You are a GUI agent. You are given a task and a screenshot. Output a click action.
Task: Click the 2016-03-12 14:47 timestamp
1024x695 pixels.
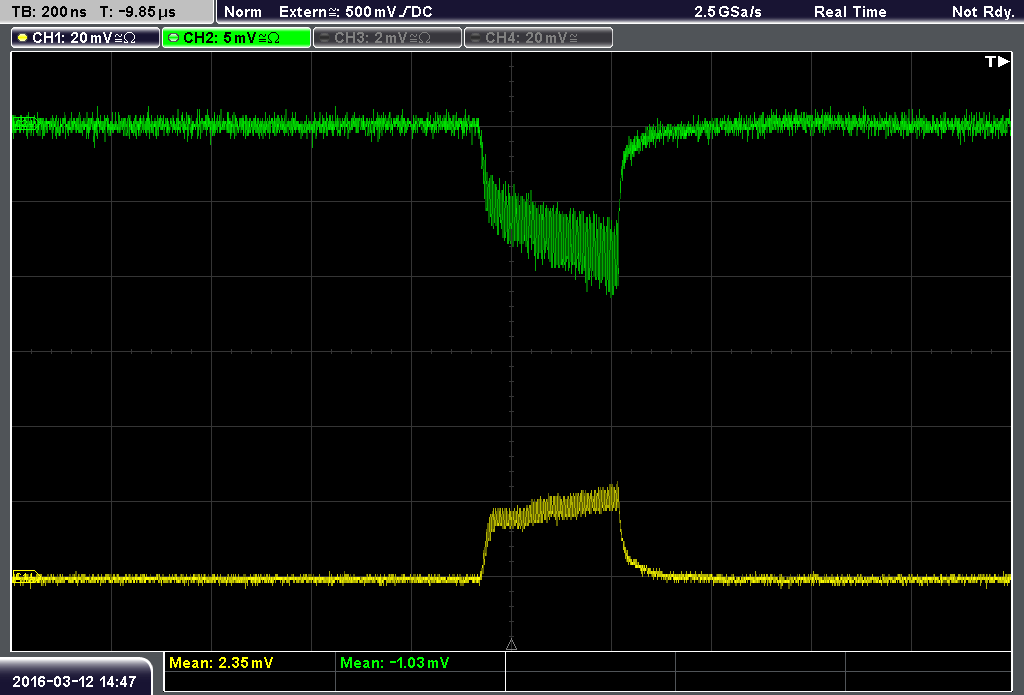coord(74,682)
